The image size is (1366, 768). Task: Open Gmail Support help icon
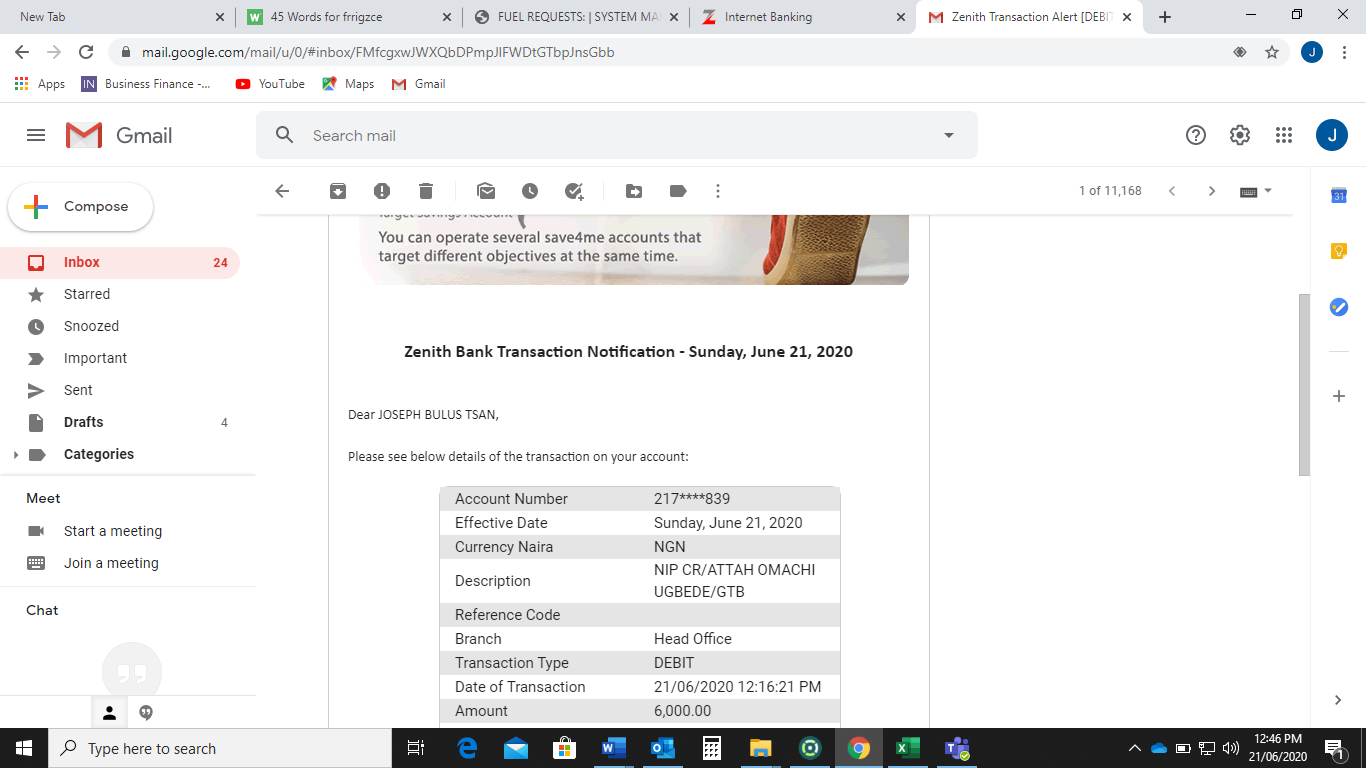pos(1196,135)
